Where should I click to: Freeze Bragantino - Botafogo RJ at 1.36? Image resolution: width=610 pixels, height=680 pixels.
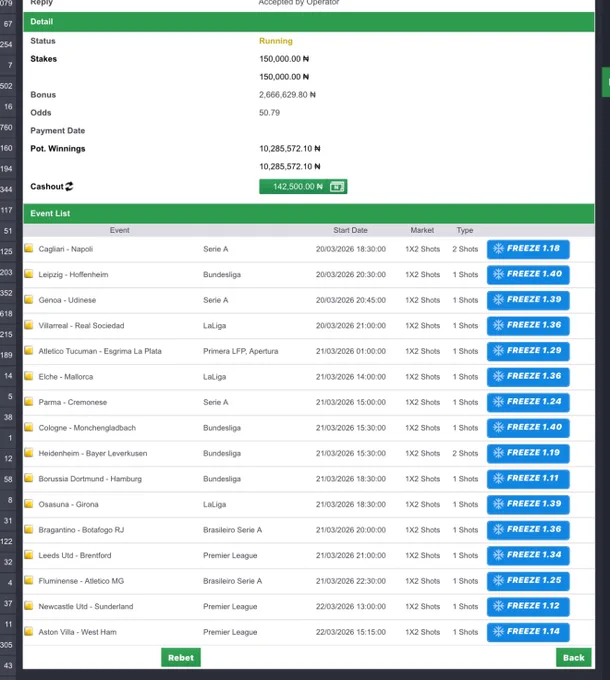coord(528,530)
